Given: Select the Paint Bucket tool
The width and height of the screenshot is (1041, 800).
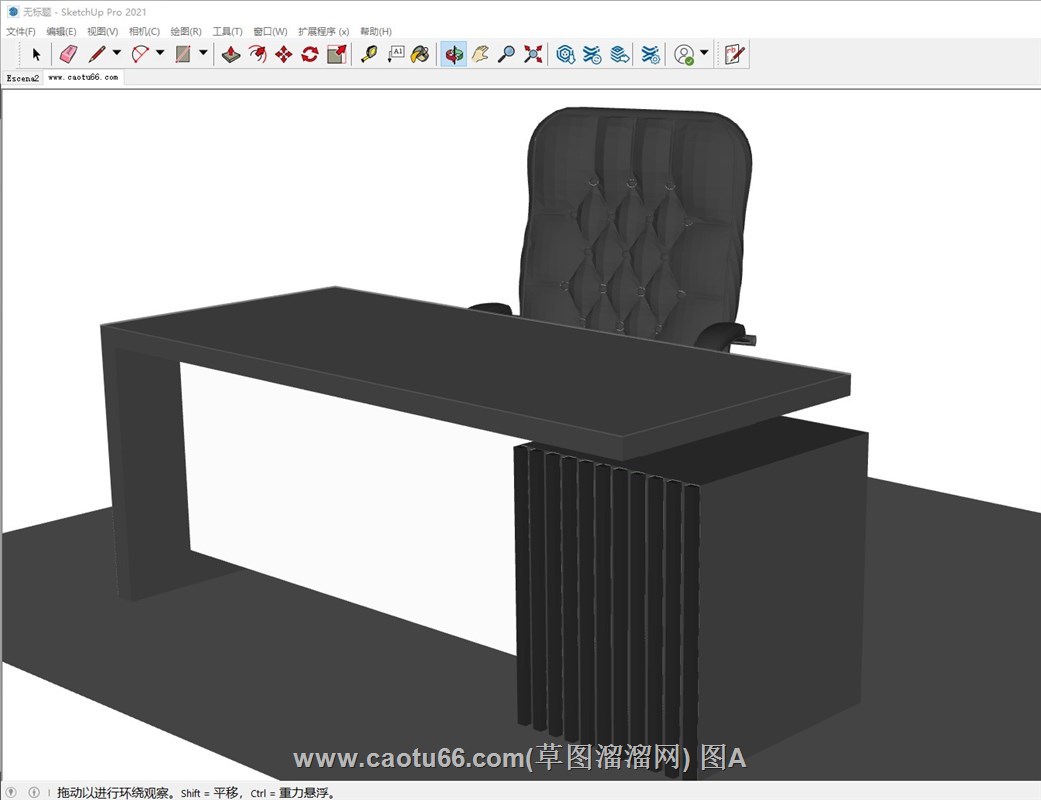Looking at the screenshot, I should click(x=421, y=54).
